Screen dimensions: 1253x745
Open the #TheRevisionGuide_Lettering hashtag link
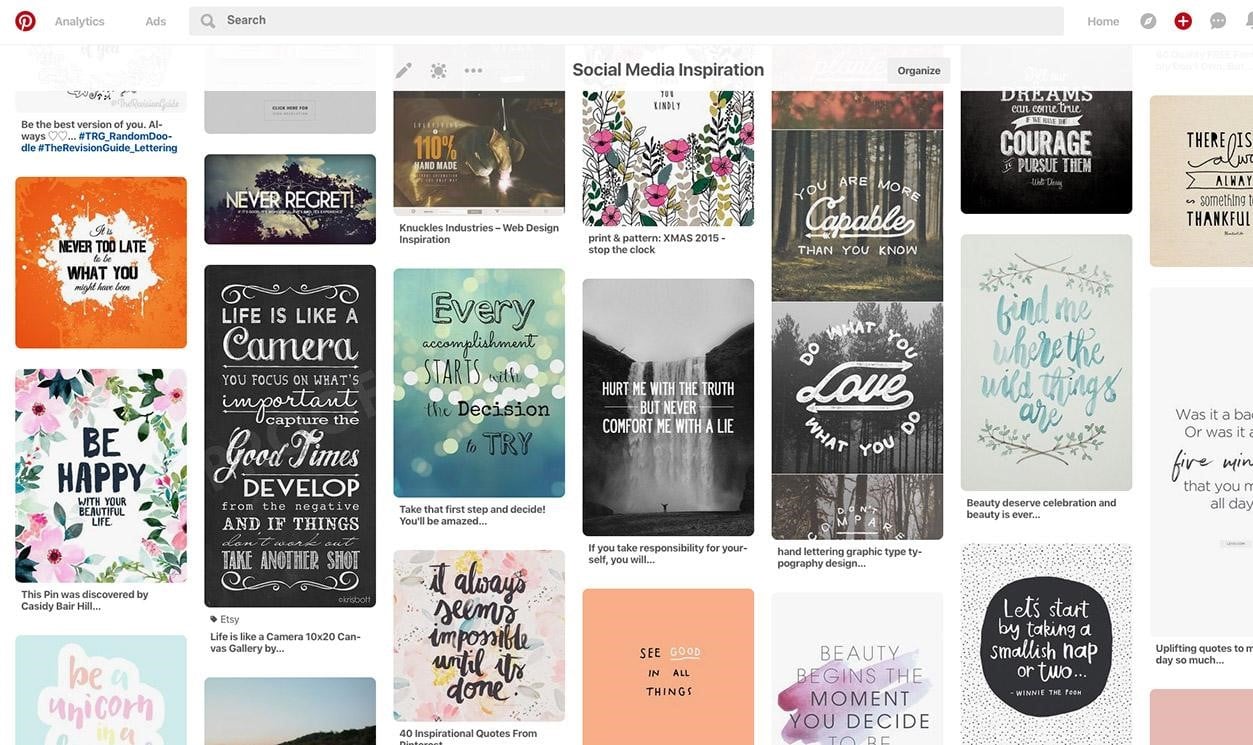coord(108,148)
